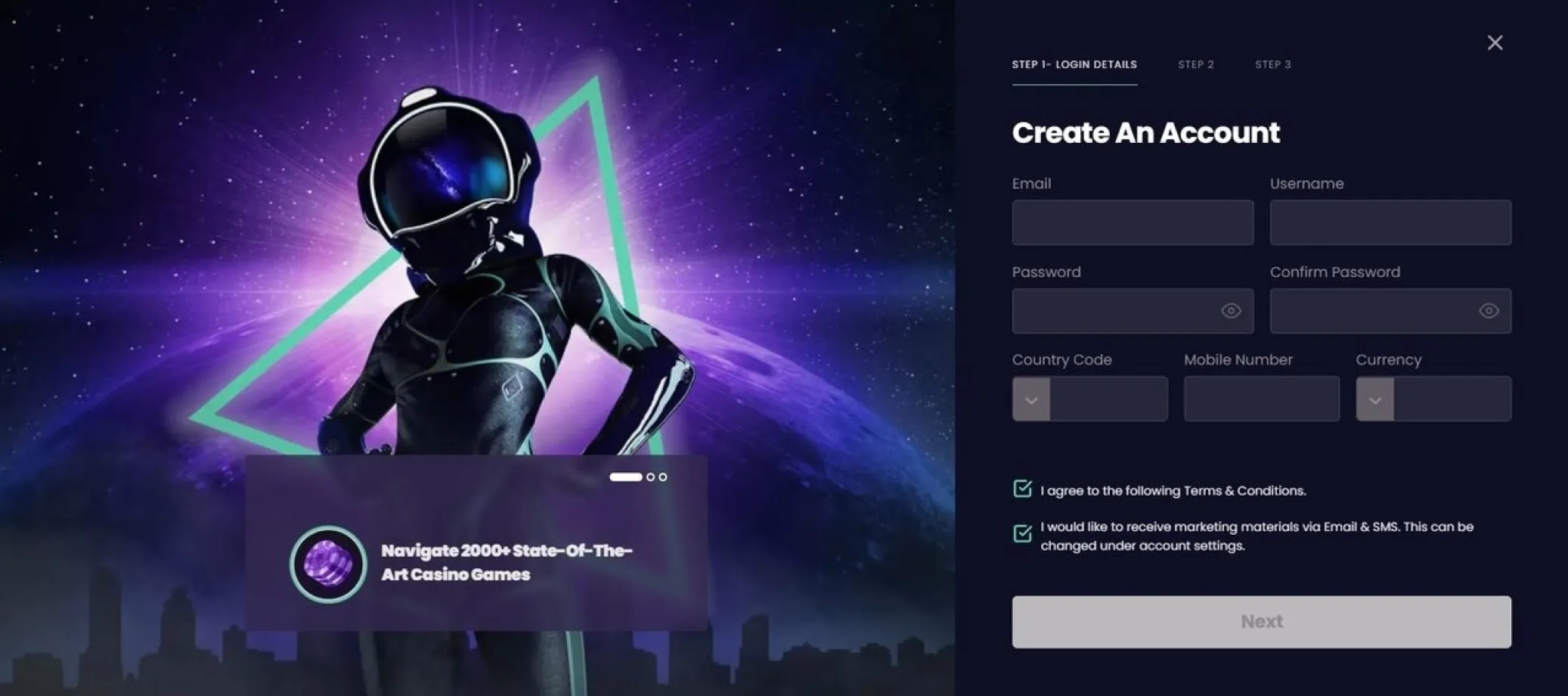Click the Mobile Number input field
1568x696 pixels.
coord(1261,399)
